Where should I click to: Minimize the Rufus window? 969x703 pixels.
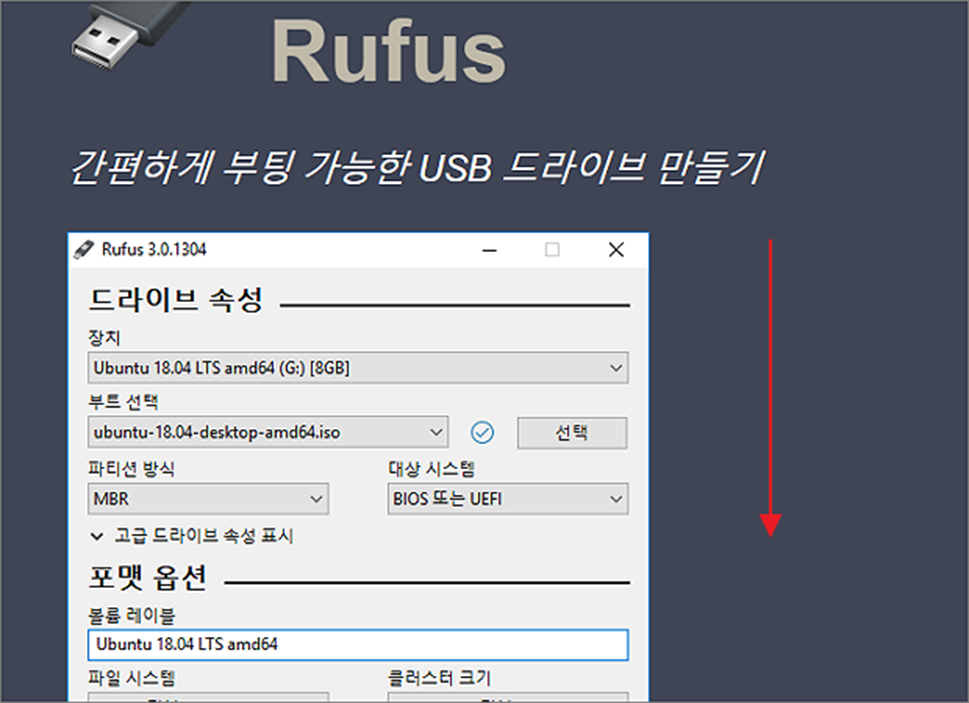pos(489,250)
